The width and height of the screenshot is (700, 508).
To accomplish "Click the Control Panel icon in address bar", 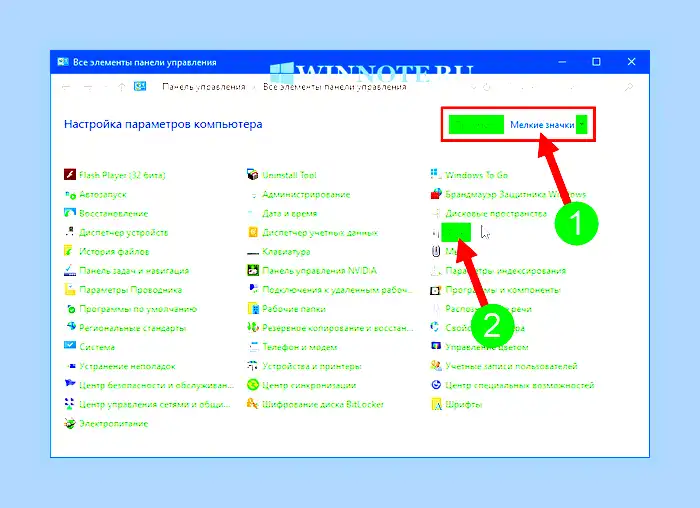I will (140, 86).
